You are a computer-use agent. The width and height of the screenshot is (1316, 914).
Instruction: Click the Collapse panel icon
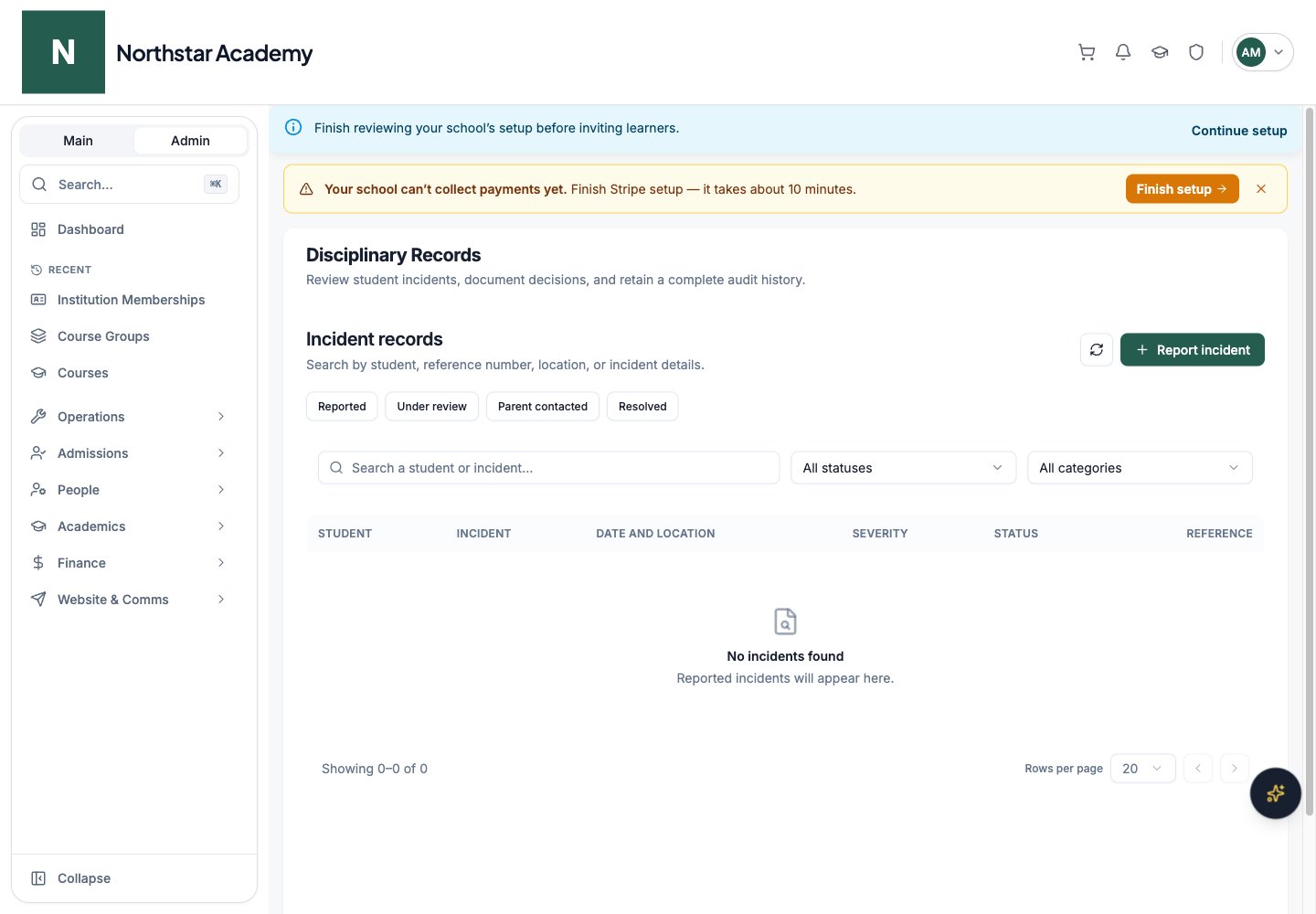point(38,878)
